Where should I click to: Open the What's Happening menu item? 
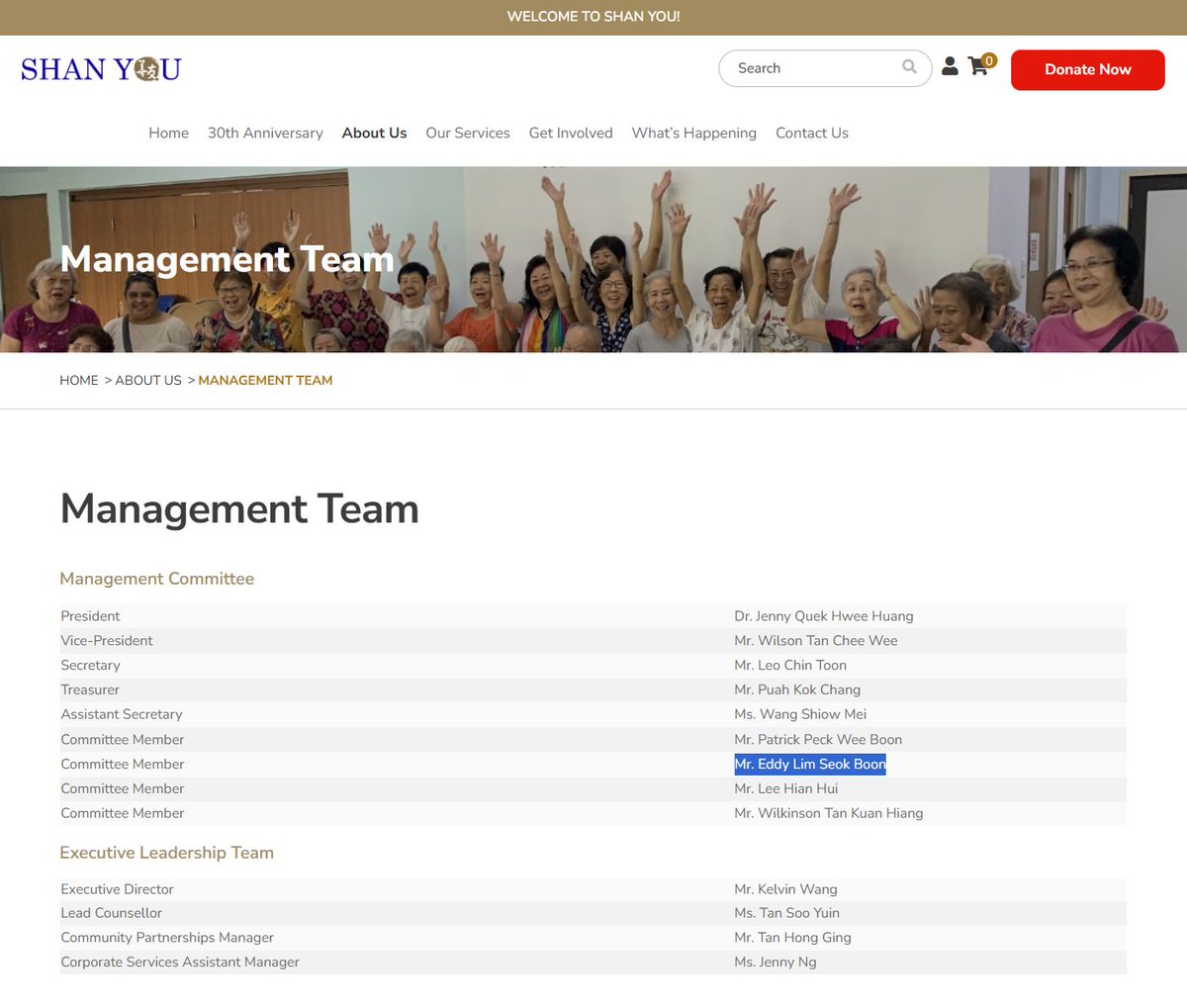[694, 133]
